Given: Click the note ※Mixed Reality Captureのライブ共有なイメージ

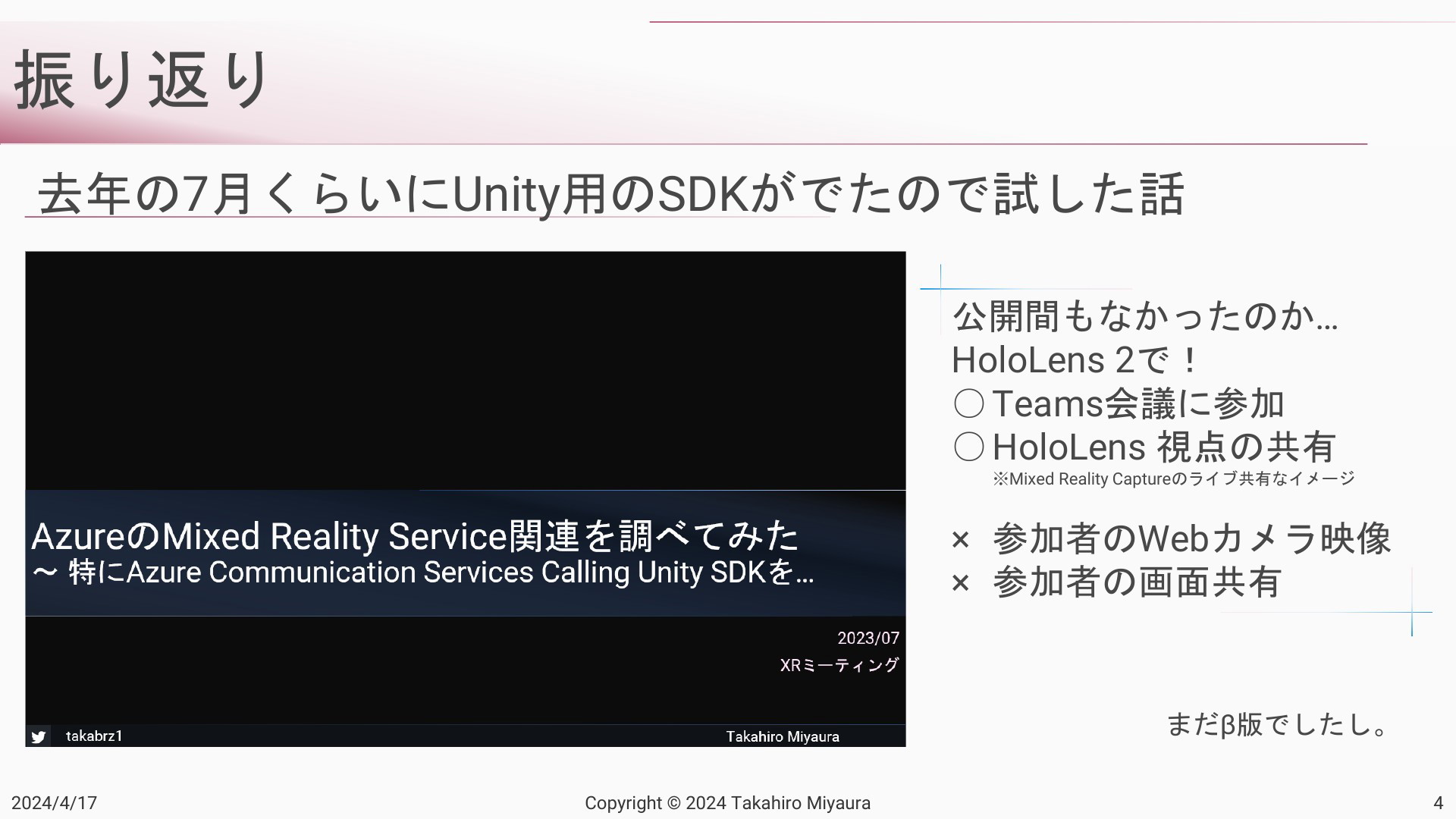Looking at the screenshot, I should click(1174, 479).
